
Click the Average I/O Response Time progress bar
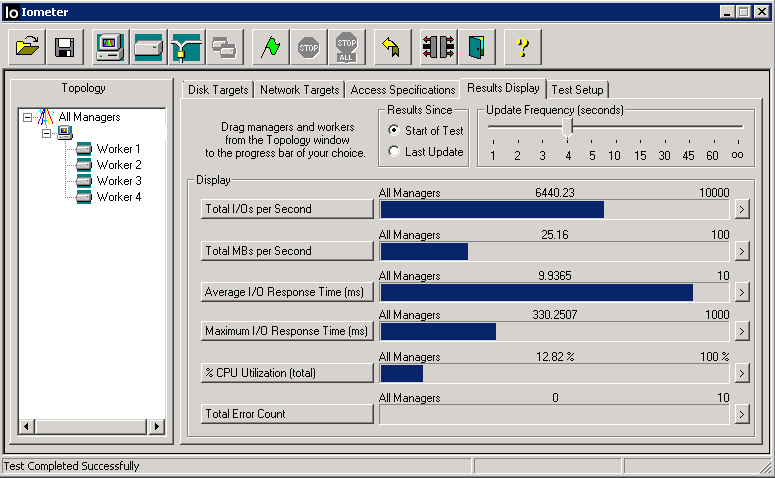554,293
